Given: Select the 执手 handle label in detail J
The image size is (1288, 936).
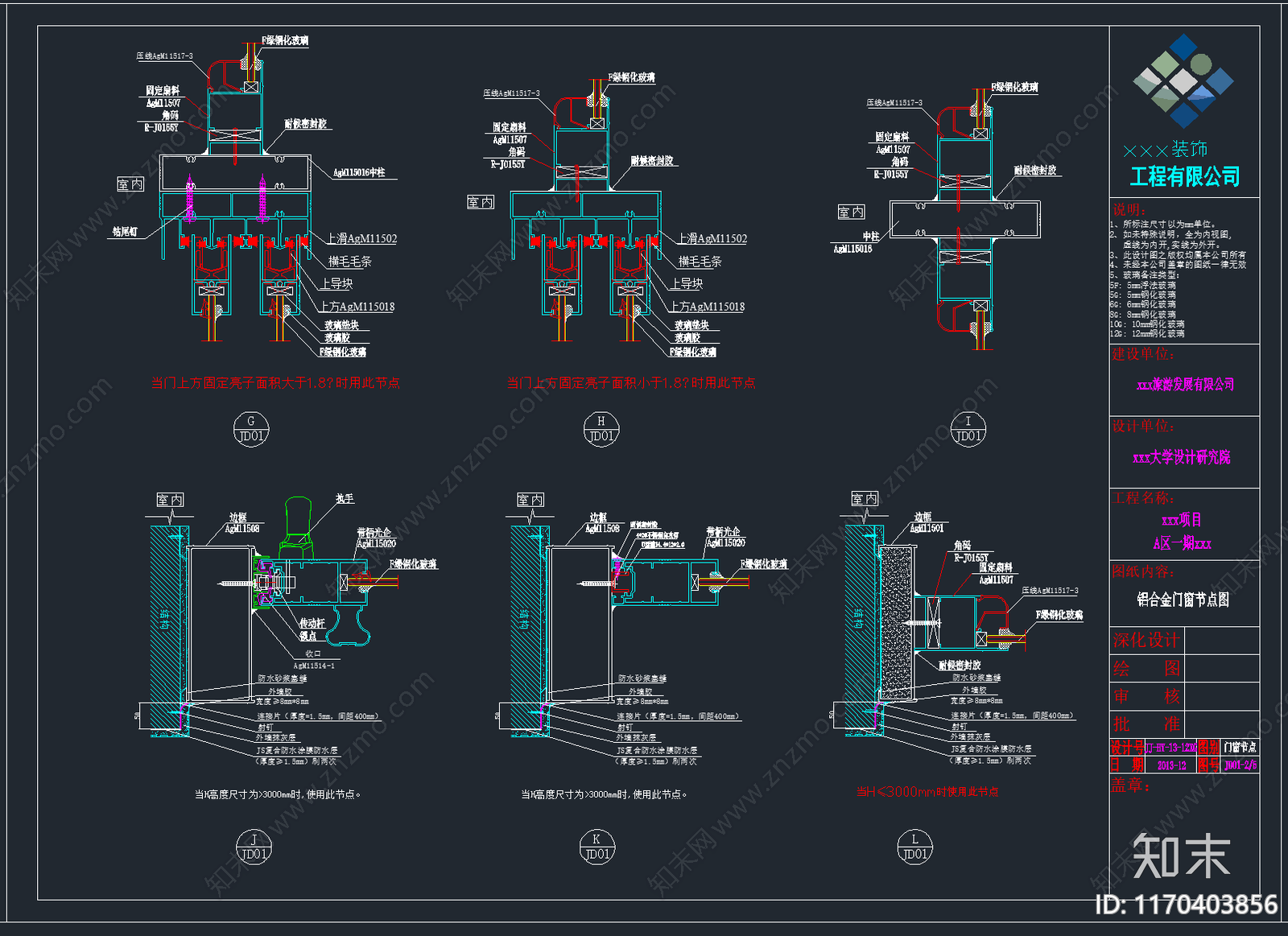Looking at the screenshot, I should click(345, 499).
